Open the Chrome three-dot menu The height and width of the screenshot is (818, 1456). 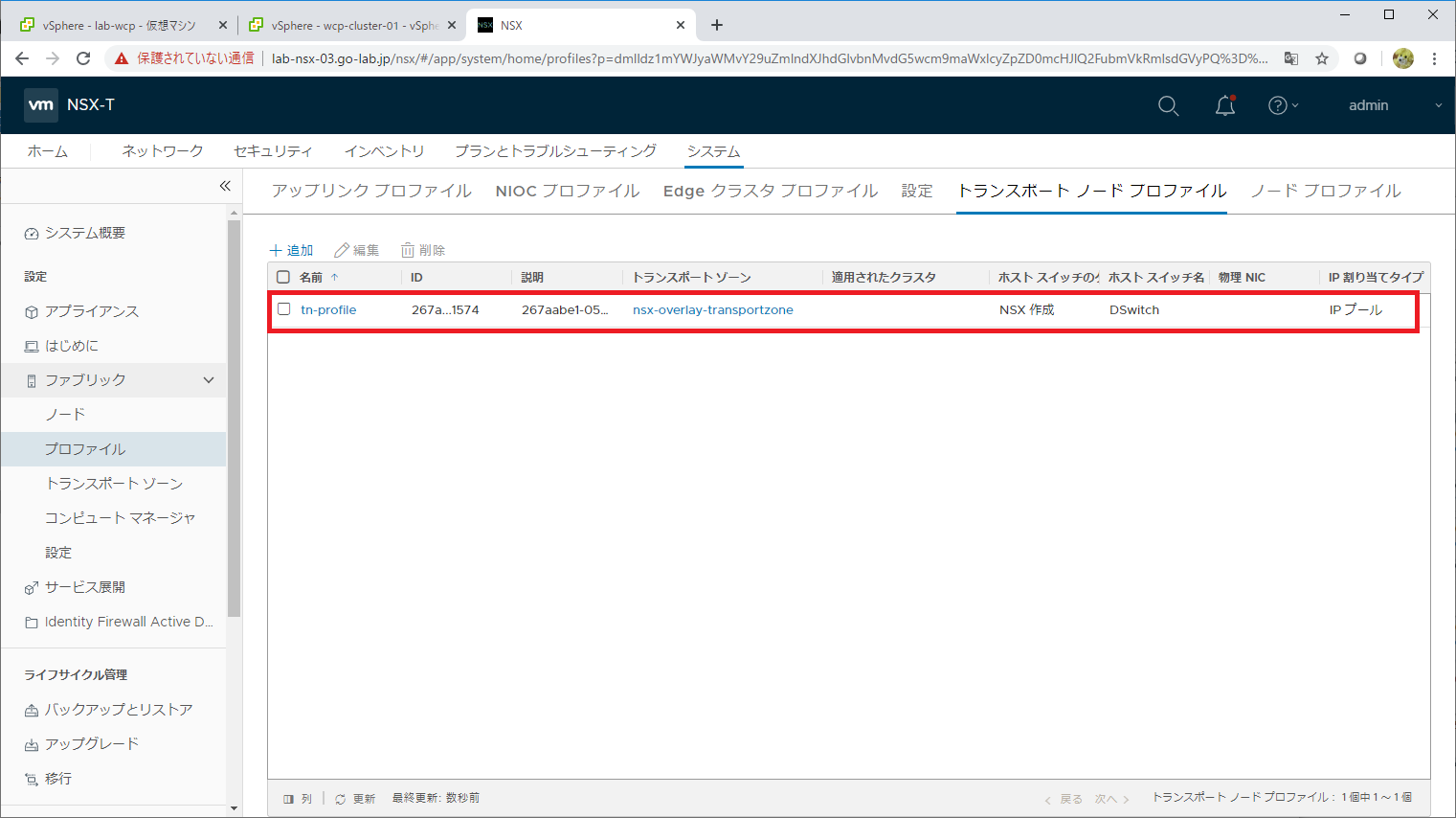point(1434,58)
